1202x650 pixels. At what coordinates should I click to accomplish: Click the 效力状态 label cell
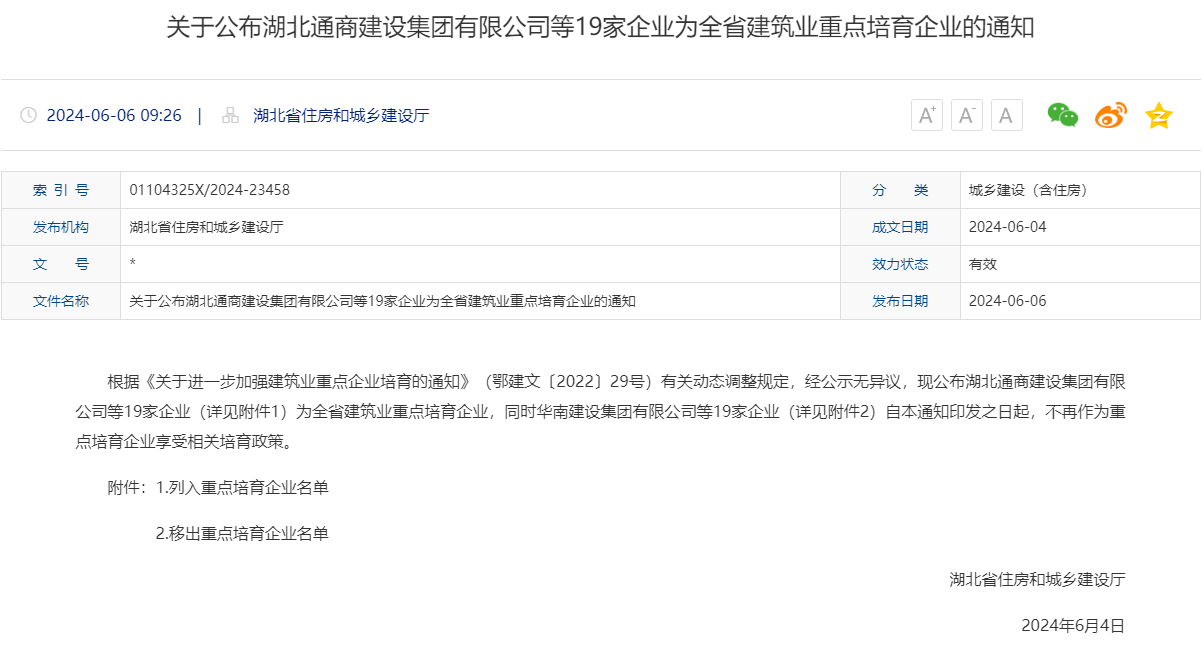click(x=900, y=264)
